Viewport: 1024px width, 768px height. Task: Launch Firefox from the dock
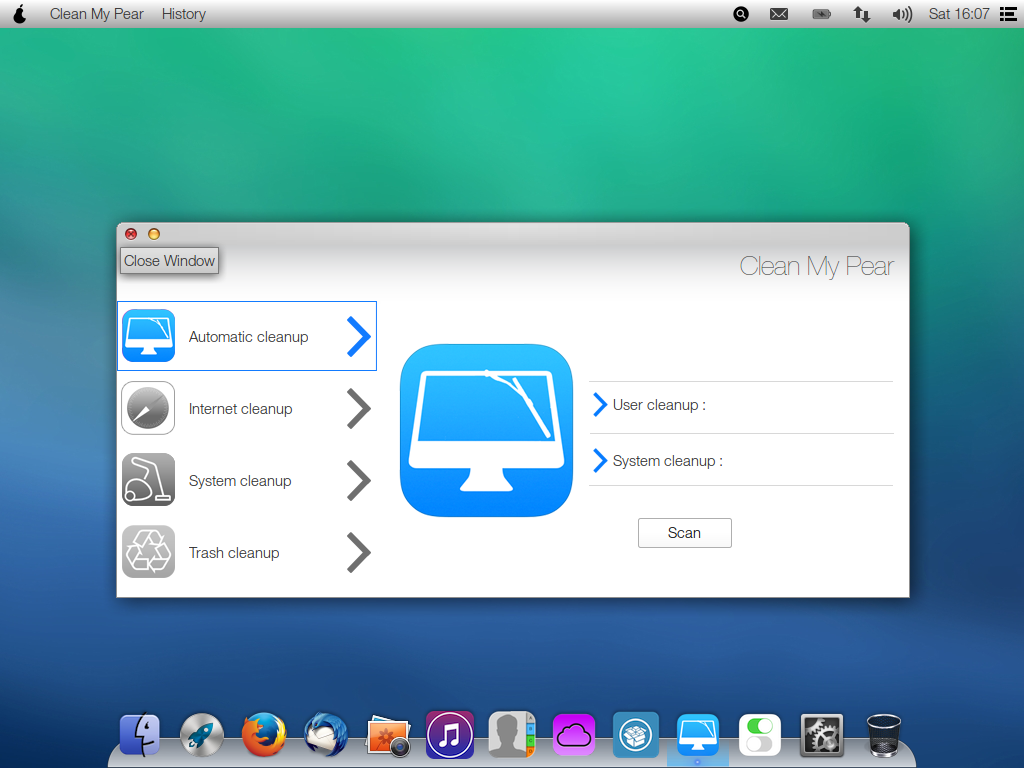click(264, 735)
